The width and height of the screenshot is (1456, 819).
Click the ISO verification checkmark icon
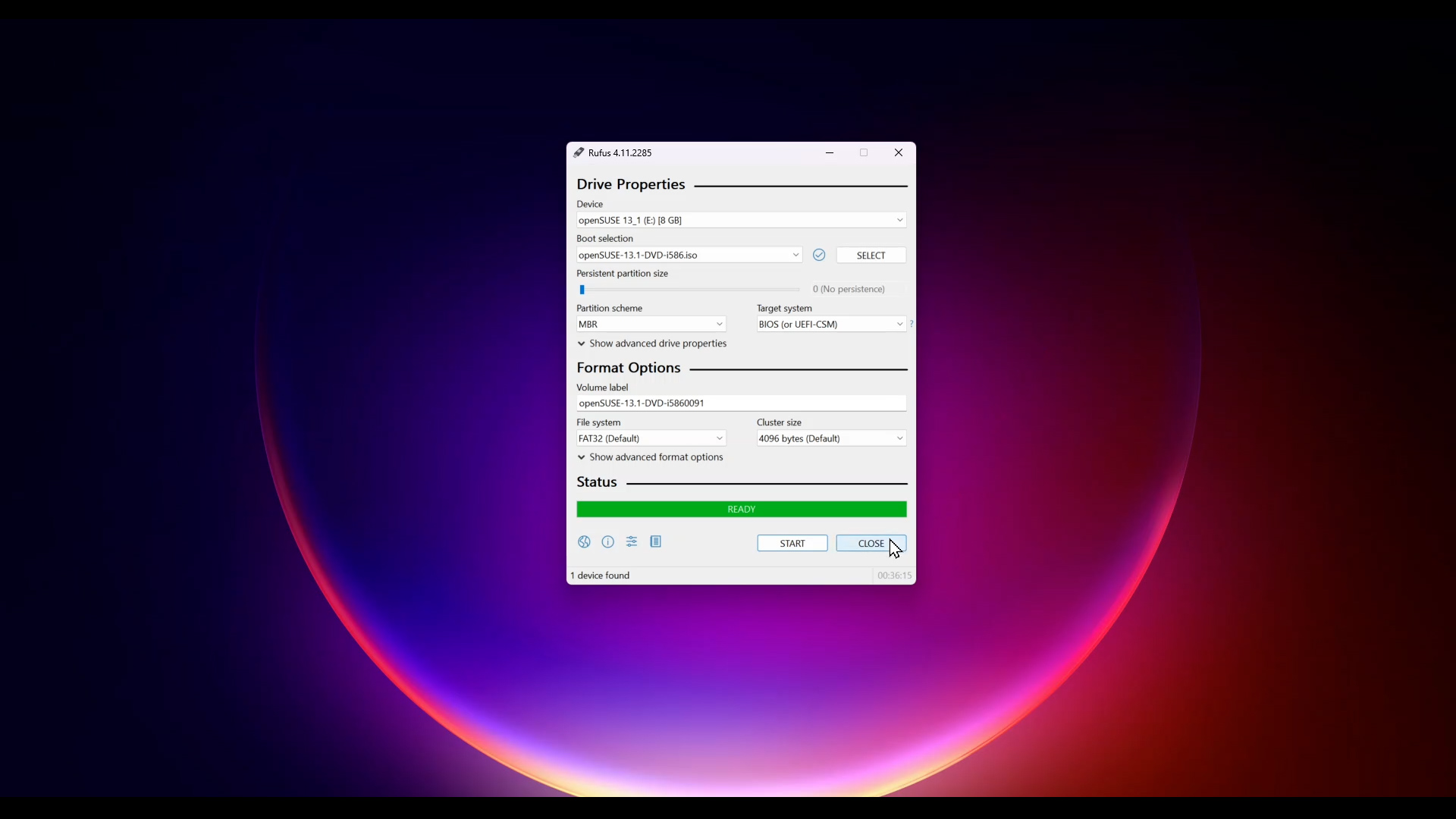[819, 255]
